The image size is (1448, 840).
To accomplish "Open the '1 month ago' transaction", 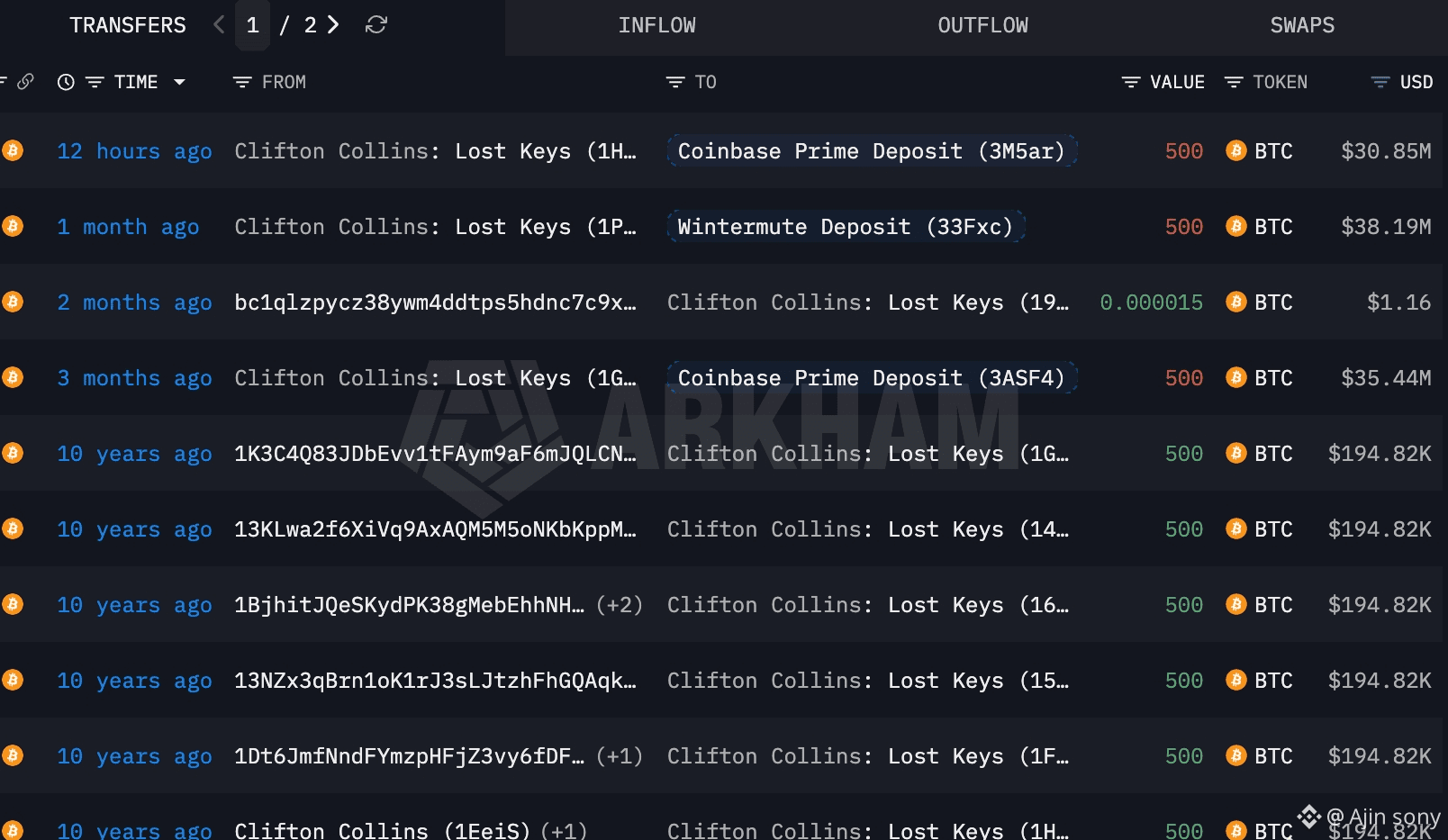I will click(128, 227).
